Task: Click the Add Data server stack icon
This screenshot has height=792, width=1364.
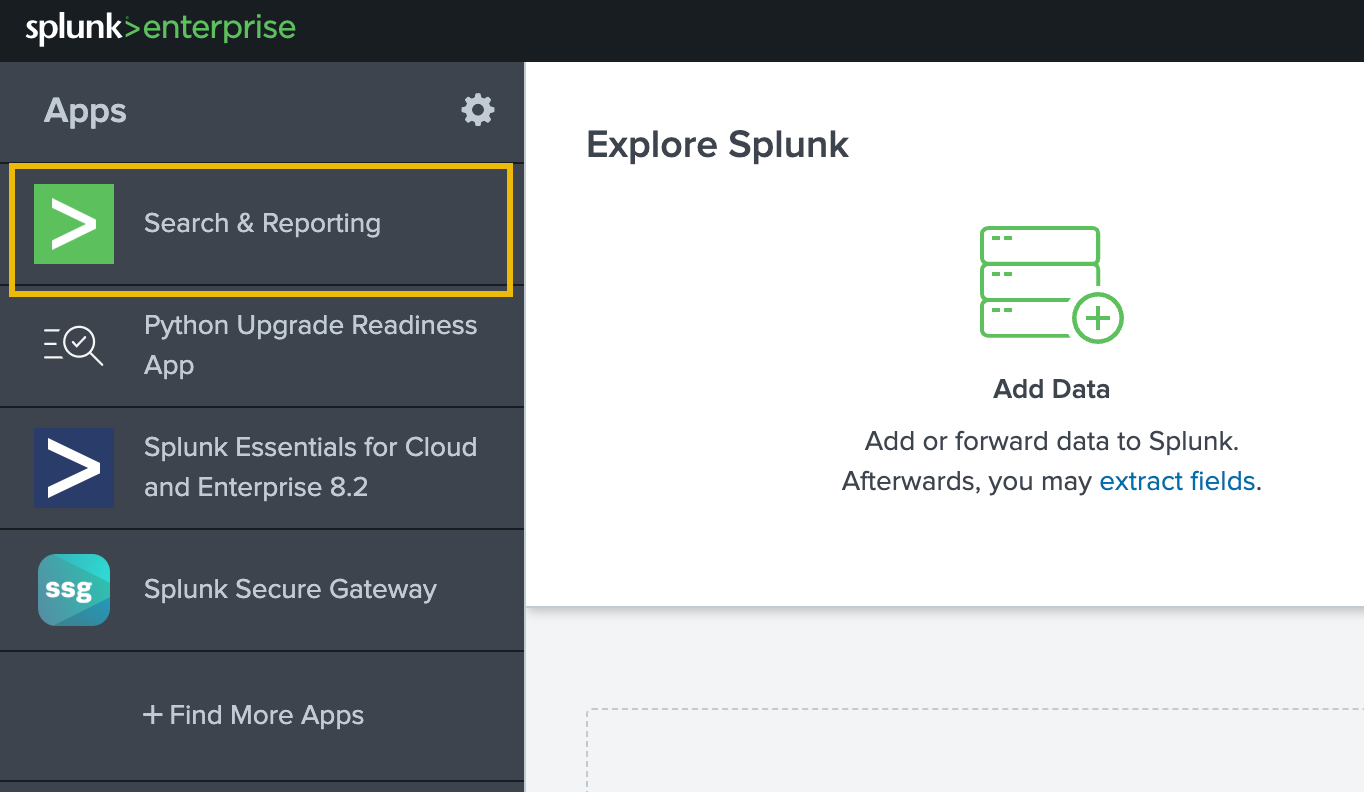Action: 1040,280
